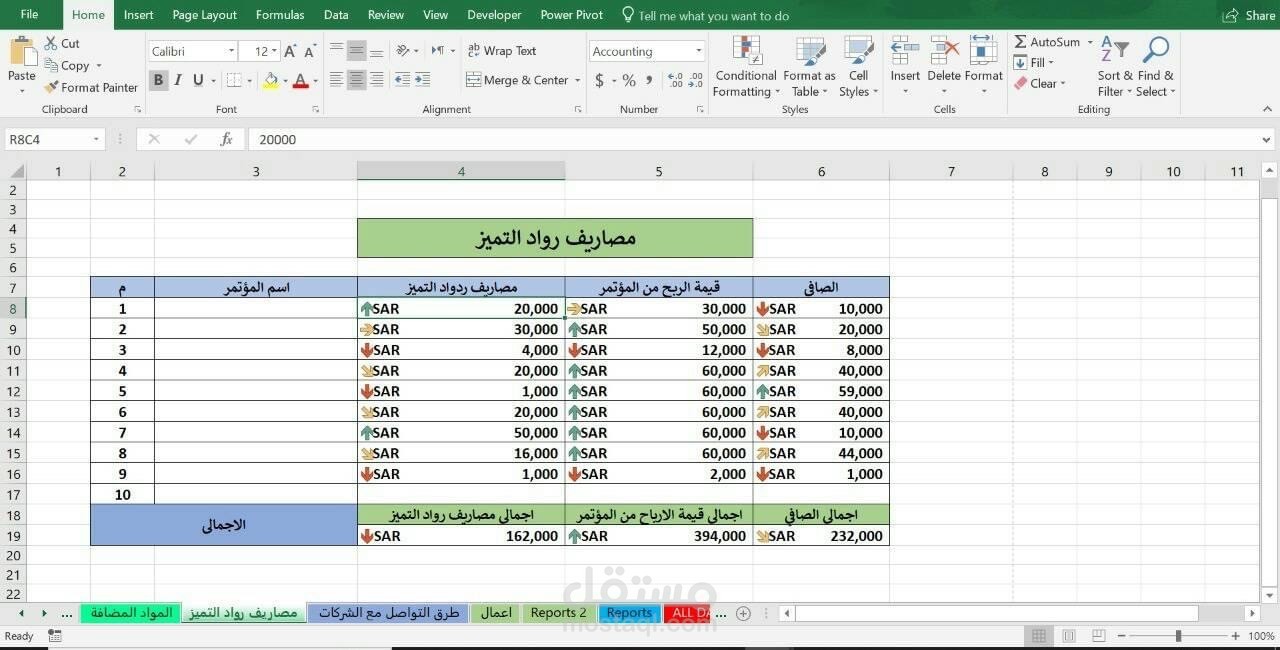Toggle italic formatting
1280x650 pixels.
coord(177,80)
